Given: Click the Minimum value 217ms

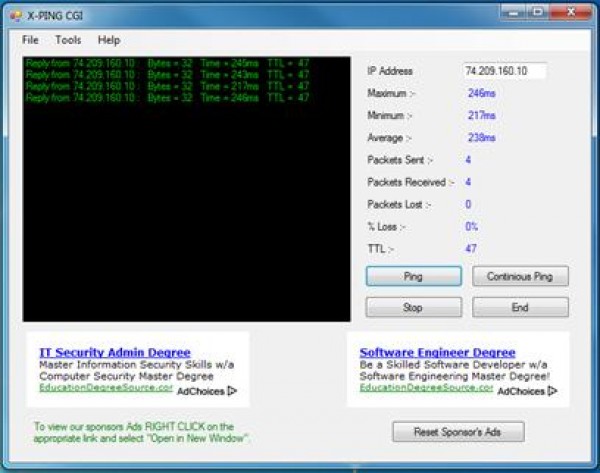Looking at the screenshot, I should click(482, 115).
